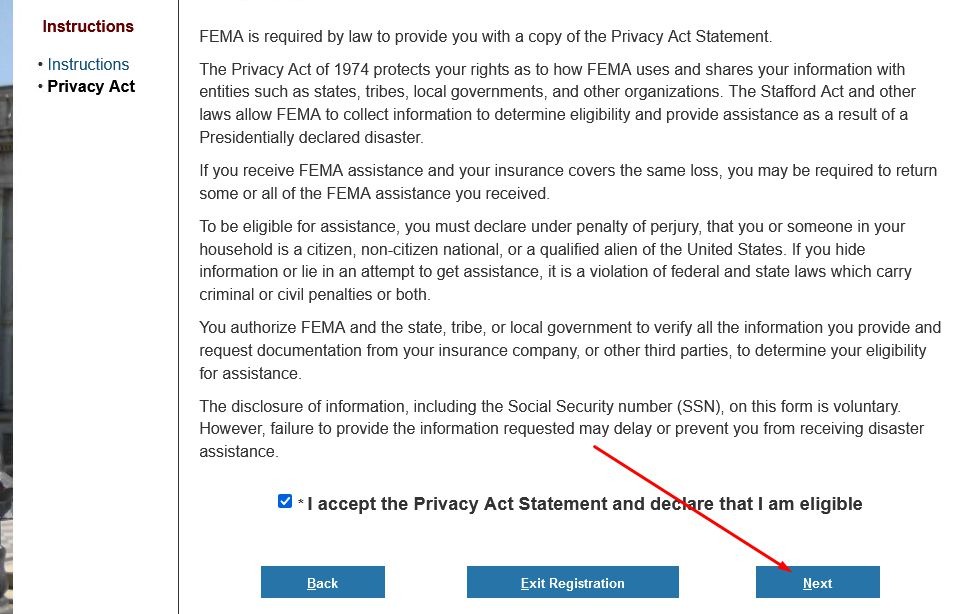
Task: Click the red arrowhead pointing at Next
Action: click(788, 569)
